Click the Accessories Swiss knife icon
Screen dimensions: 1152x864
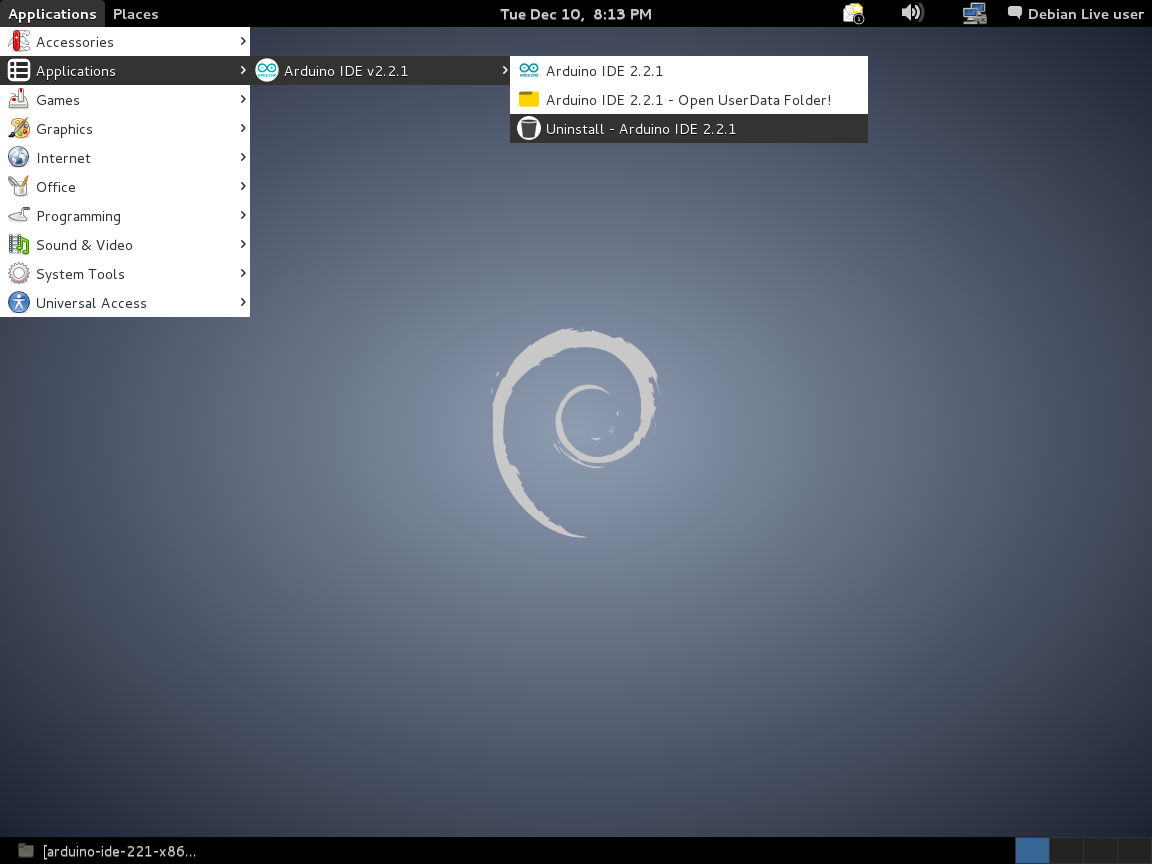click(x=19, y=42)
